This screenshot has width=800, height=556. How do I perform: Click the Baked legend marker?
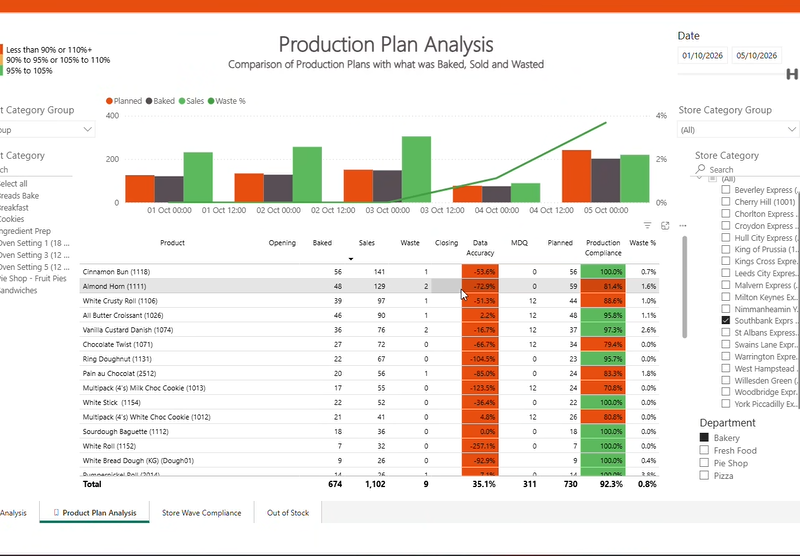click(x=149, y=101)
